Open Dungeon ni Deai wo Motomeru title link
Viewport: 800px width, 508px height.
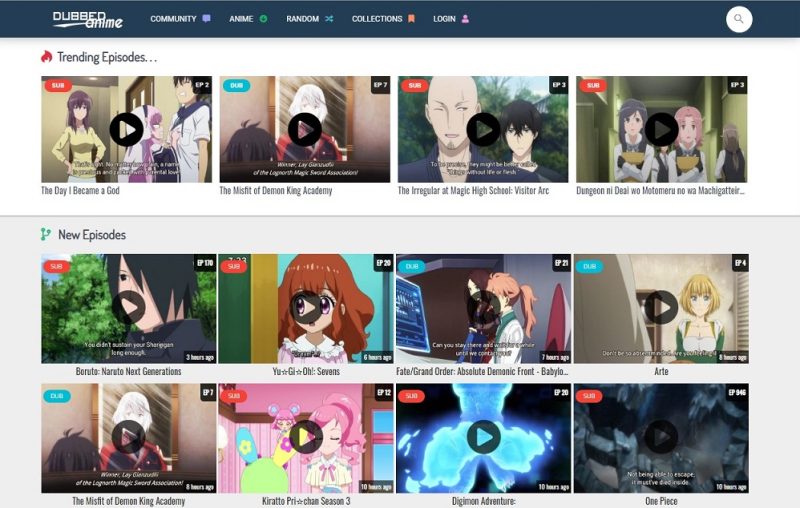pos(660,190)
